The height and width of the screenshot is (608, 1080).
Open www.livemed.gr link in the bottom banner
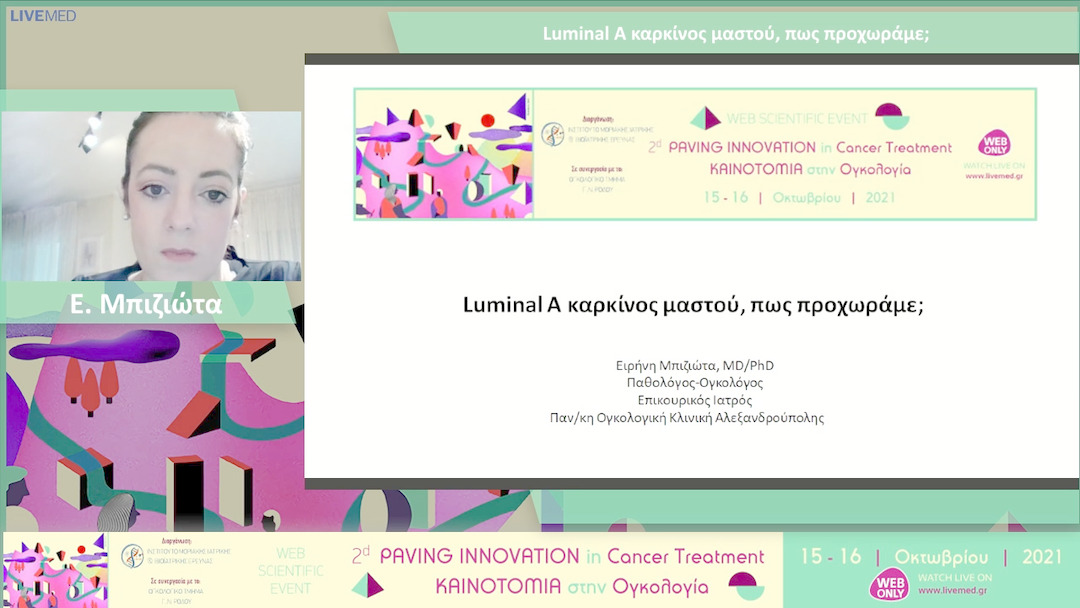coord(953,590)
